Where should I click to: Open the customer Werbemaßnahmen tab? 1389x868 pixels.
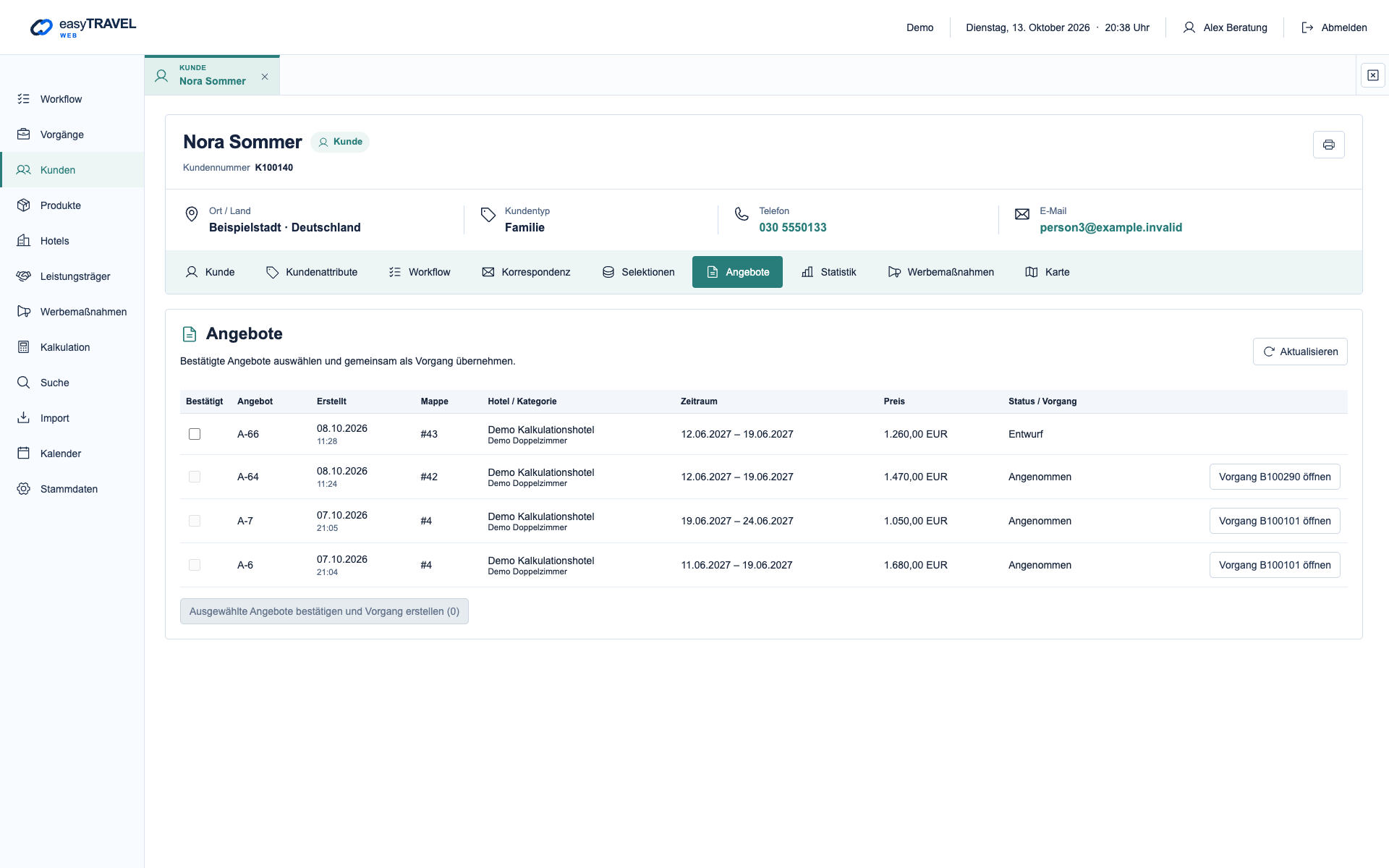pos(941,272)
